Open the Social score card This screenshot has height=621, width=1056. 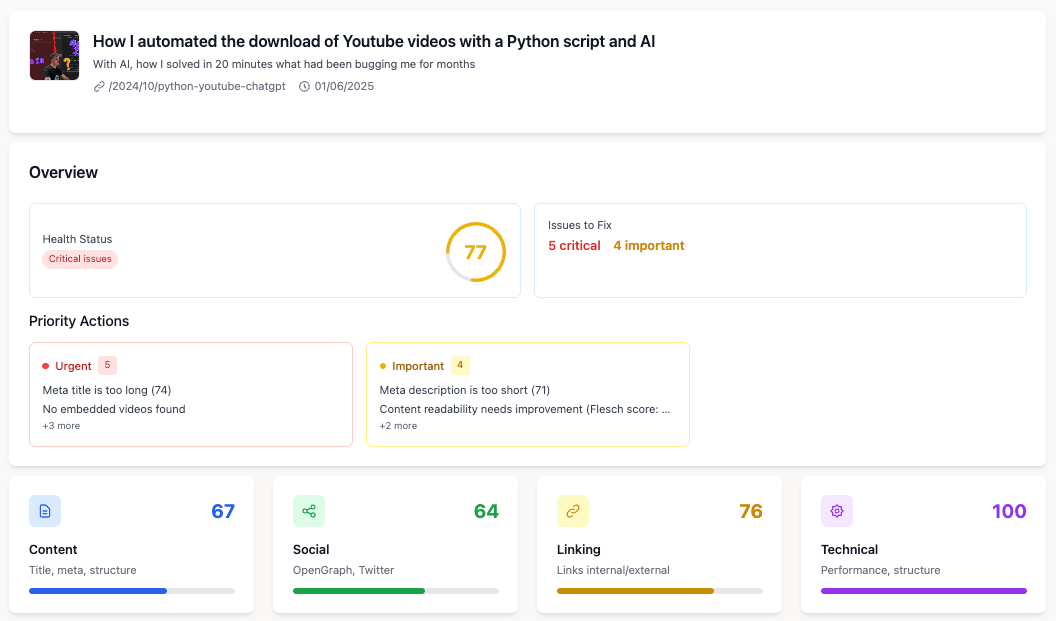395,545
